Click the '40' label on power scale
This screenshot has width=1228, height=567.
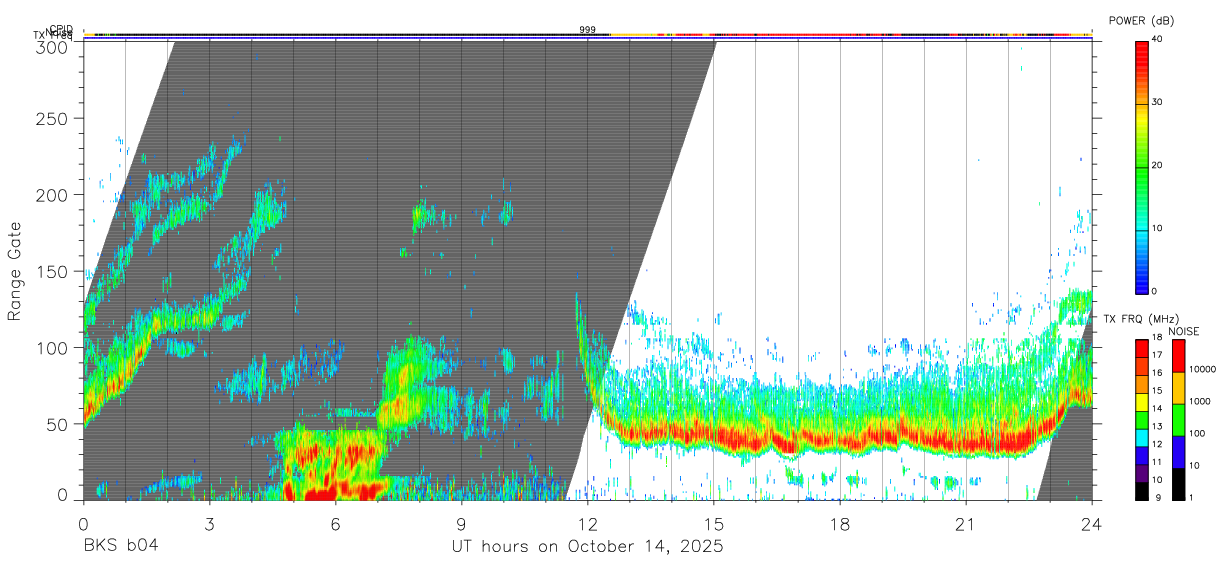coord(1158,40)
